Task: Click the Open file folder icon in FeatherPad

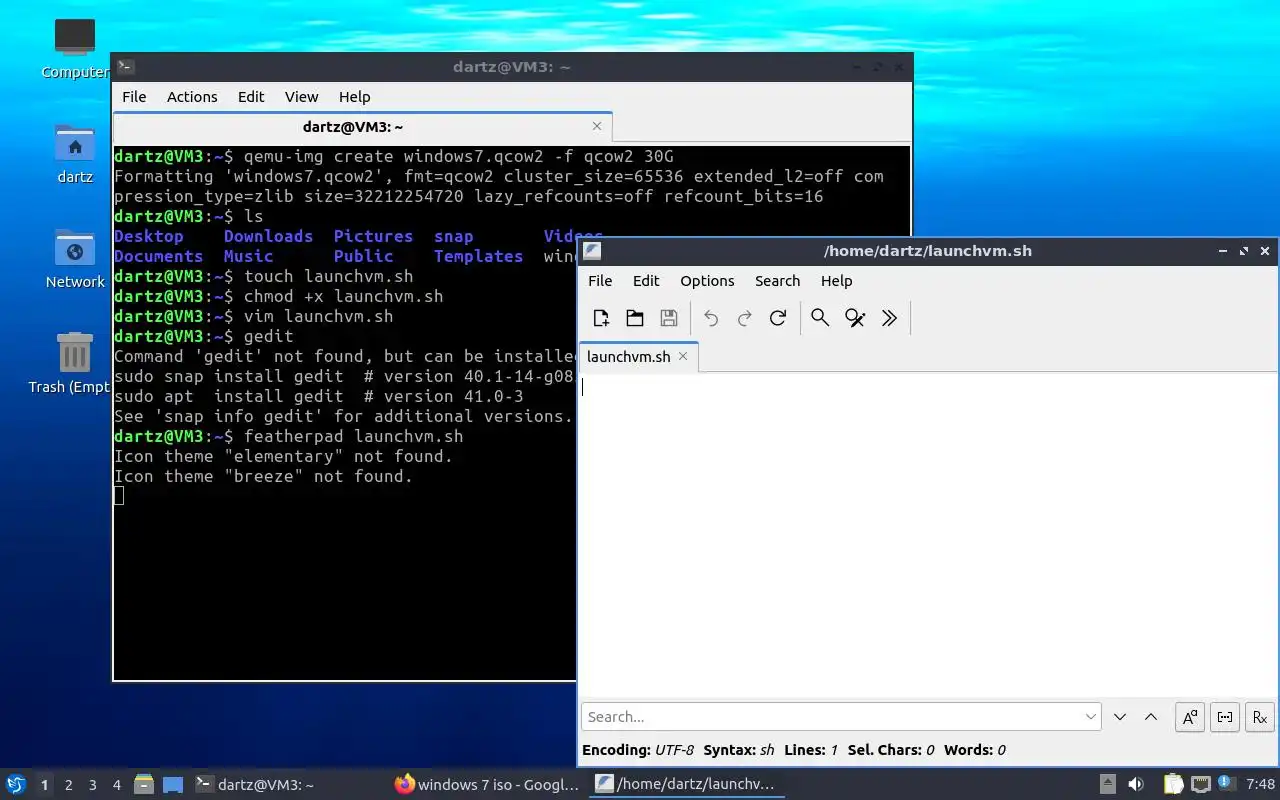Action: [635, 318]
